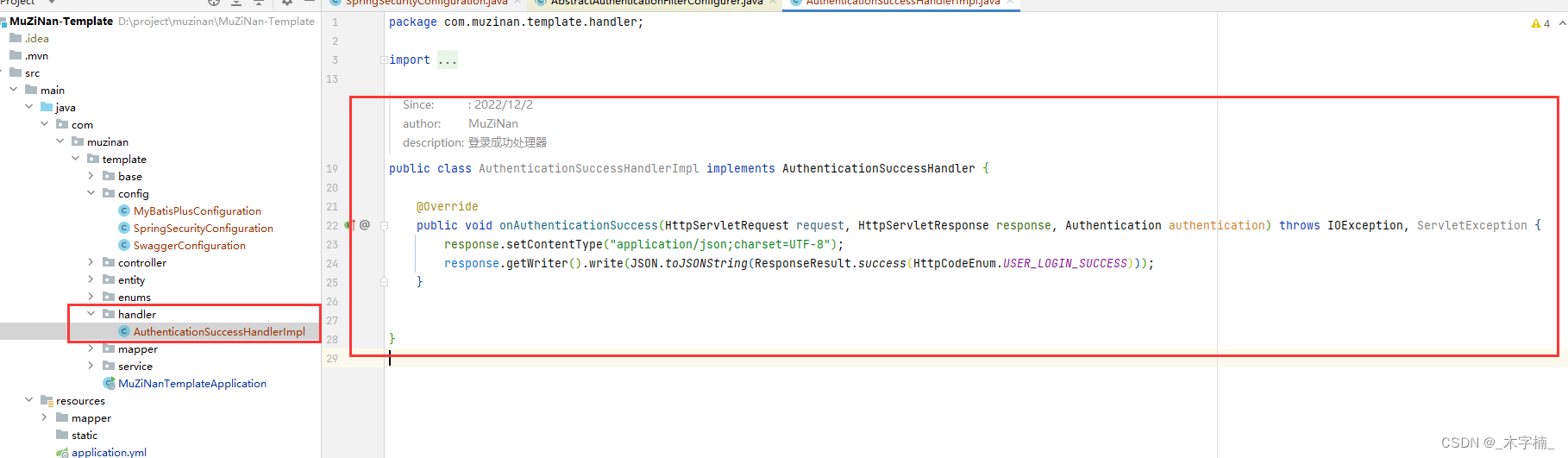1568x458 pixels.
Task: Expand the base package
Action: (91, 176)
